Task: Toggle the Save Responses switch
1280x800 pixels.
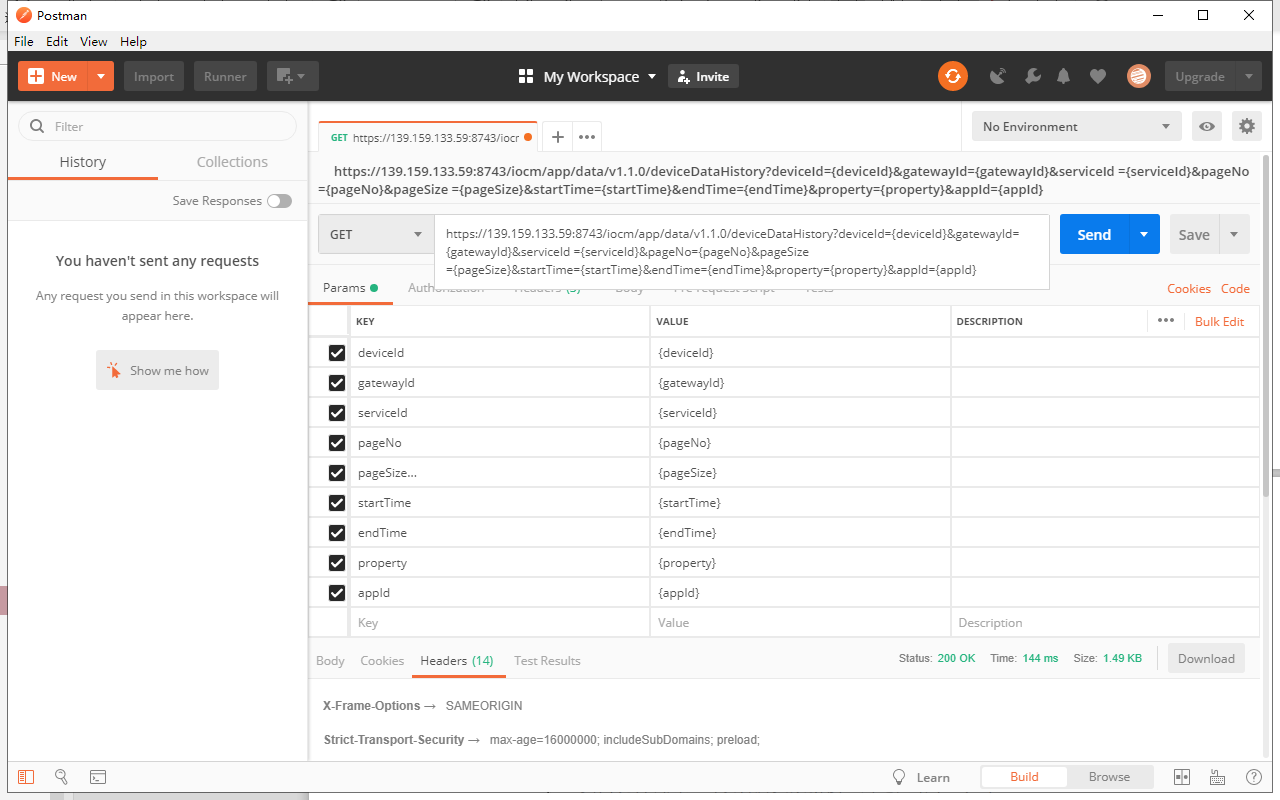Action: (x=279, y=201)
